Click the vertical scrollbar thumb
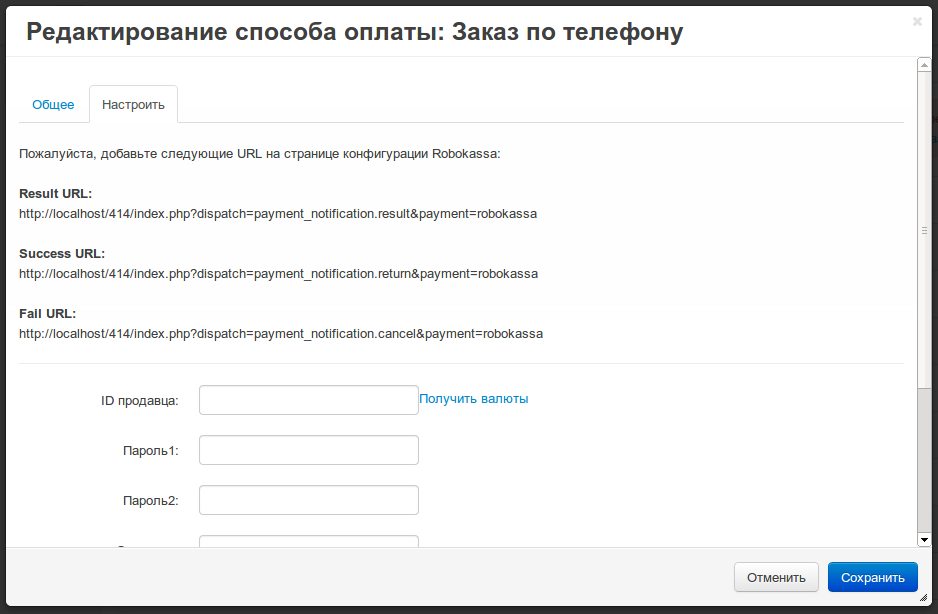Viewport: 938px width, 614px height. point(924,230)
